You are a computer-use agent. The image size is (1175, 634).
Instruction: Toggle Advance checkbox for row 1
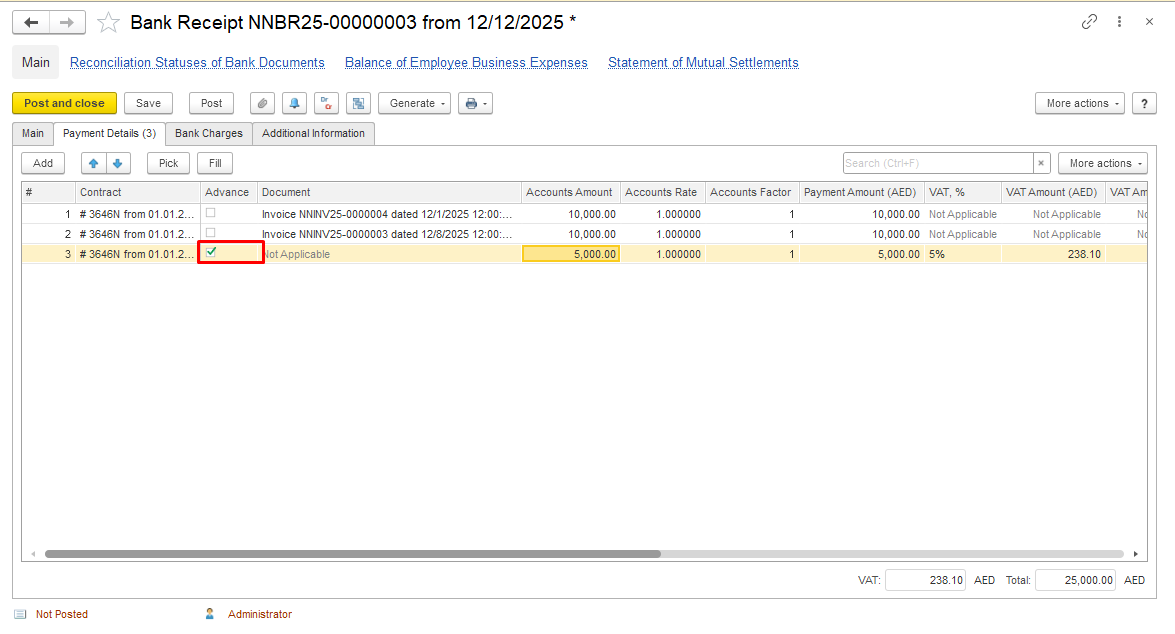(211, 213)
